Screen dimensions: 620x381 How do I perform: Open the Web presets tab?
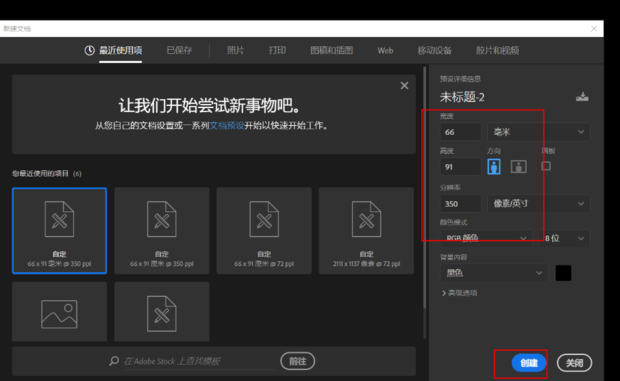385,51
